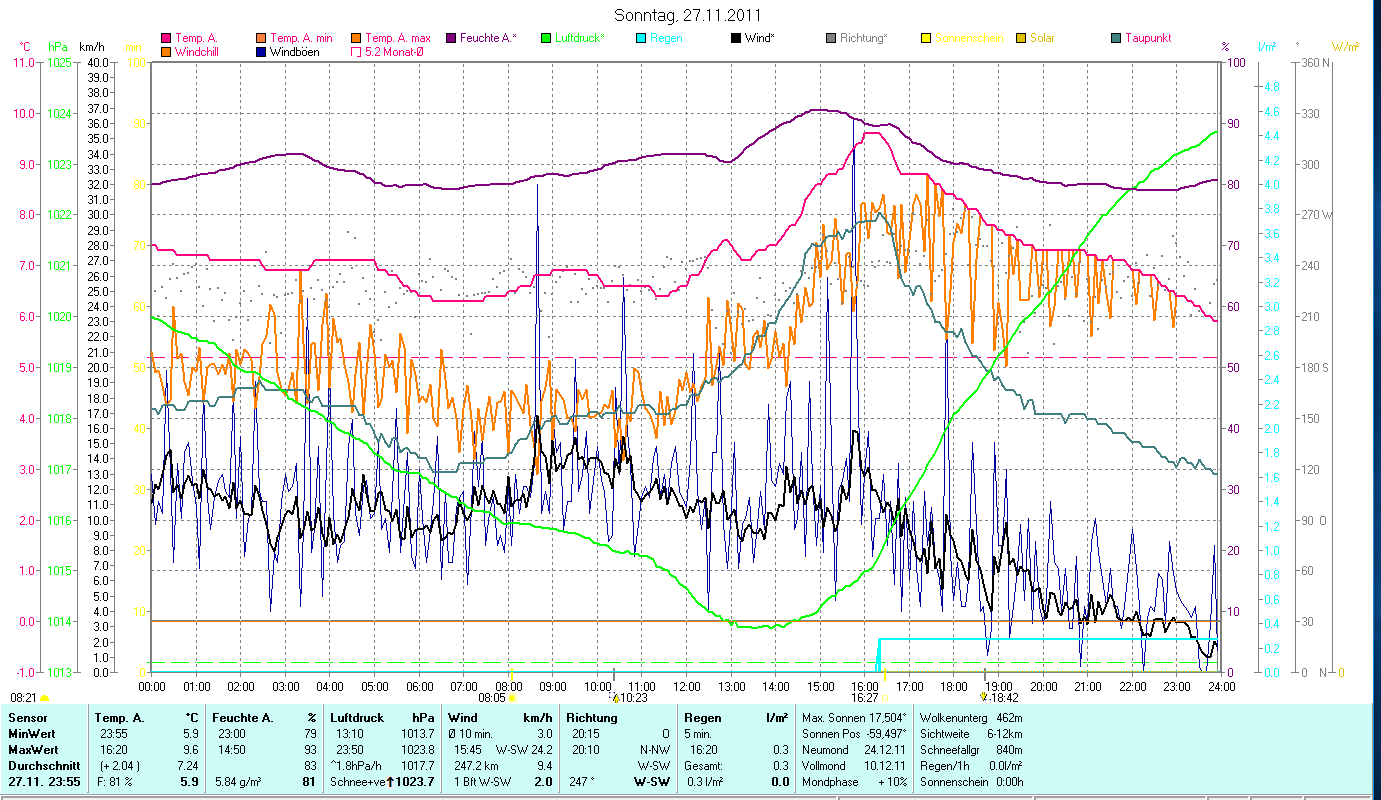The image size is (1381, 800).
Task: Click the moonset marker at 18:42
Action: coord(984,698)
